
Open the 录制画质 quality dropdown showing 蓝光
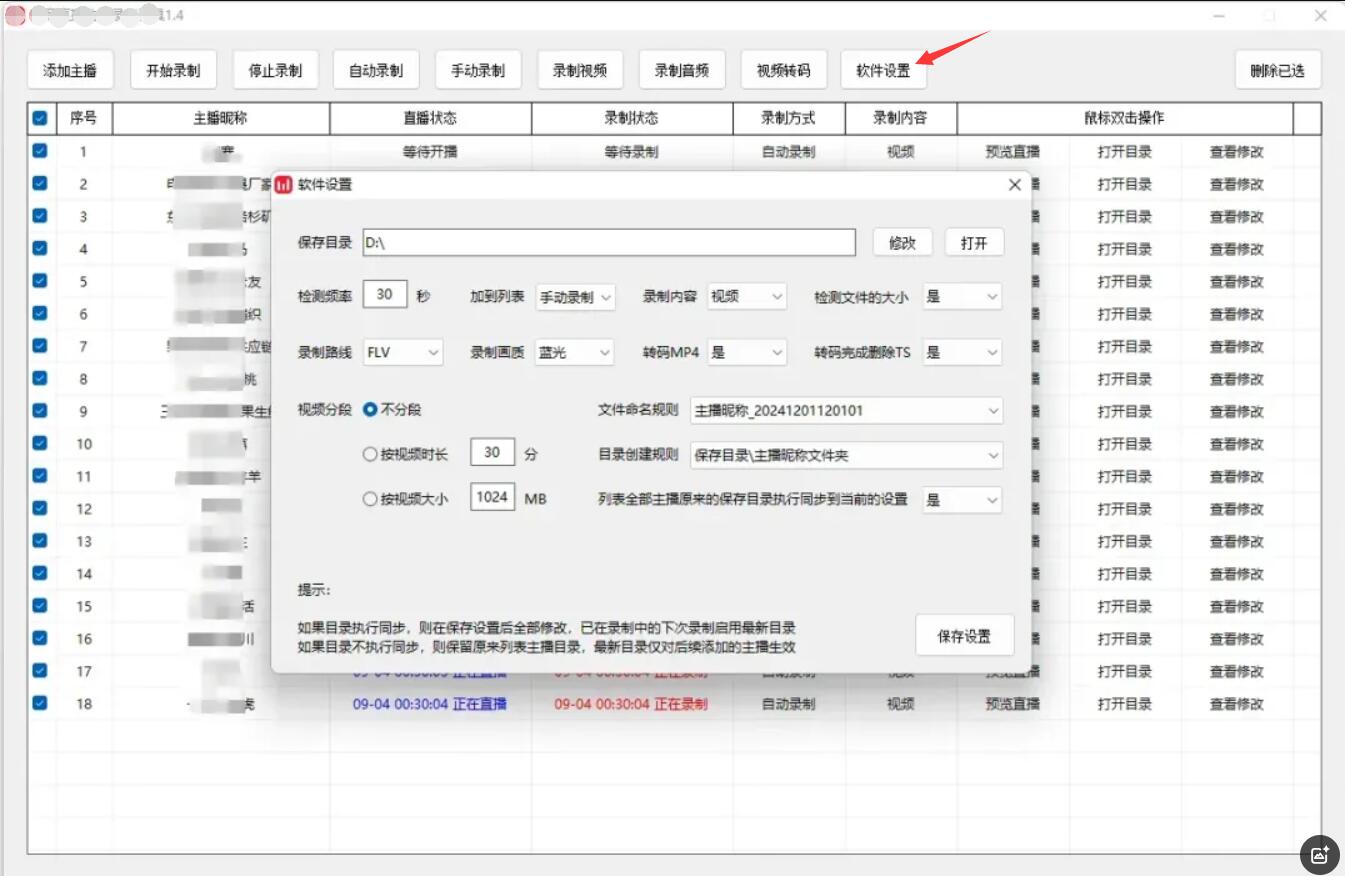pos(574,352)
